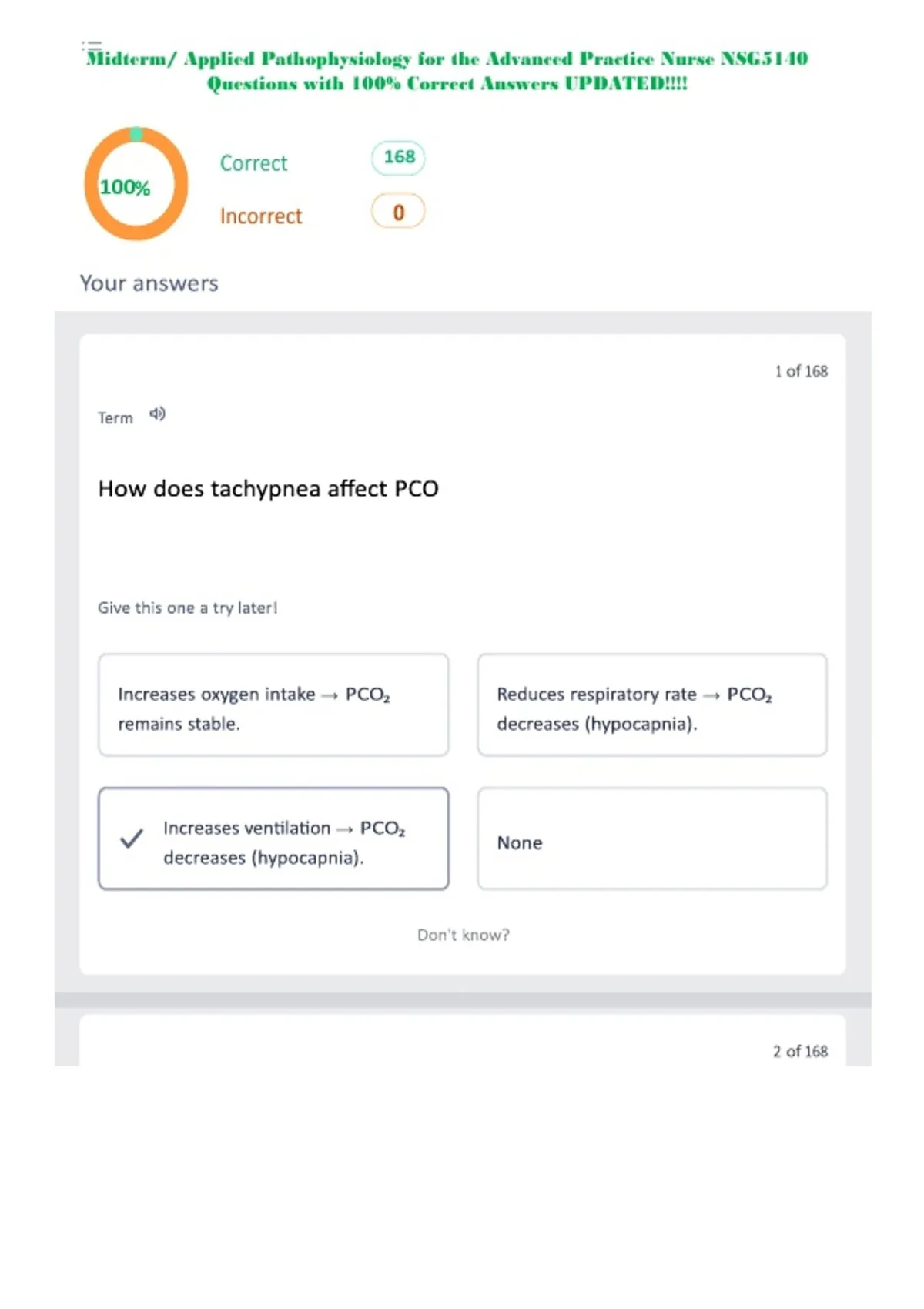The height and width of the screenshot is (1309, 924).
Task: Click the green Midterm document title
Action: pyautogui.click(x=447, y=71)
